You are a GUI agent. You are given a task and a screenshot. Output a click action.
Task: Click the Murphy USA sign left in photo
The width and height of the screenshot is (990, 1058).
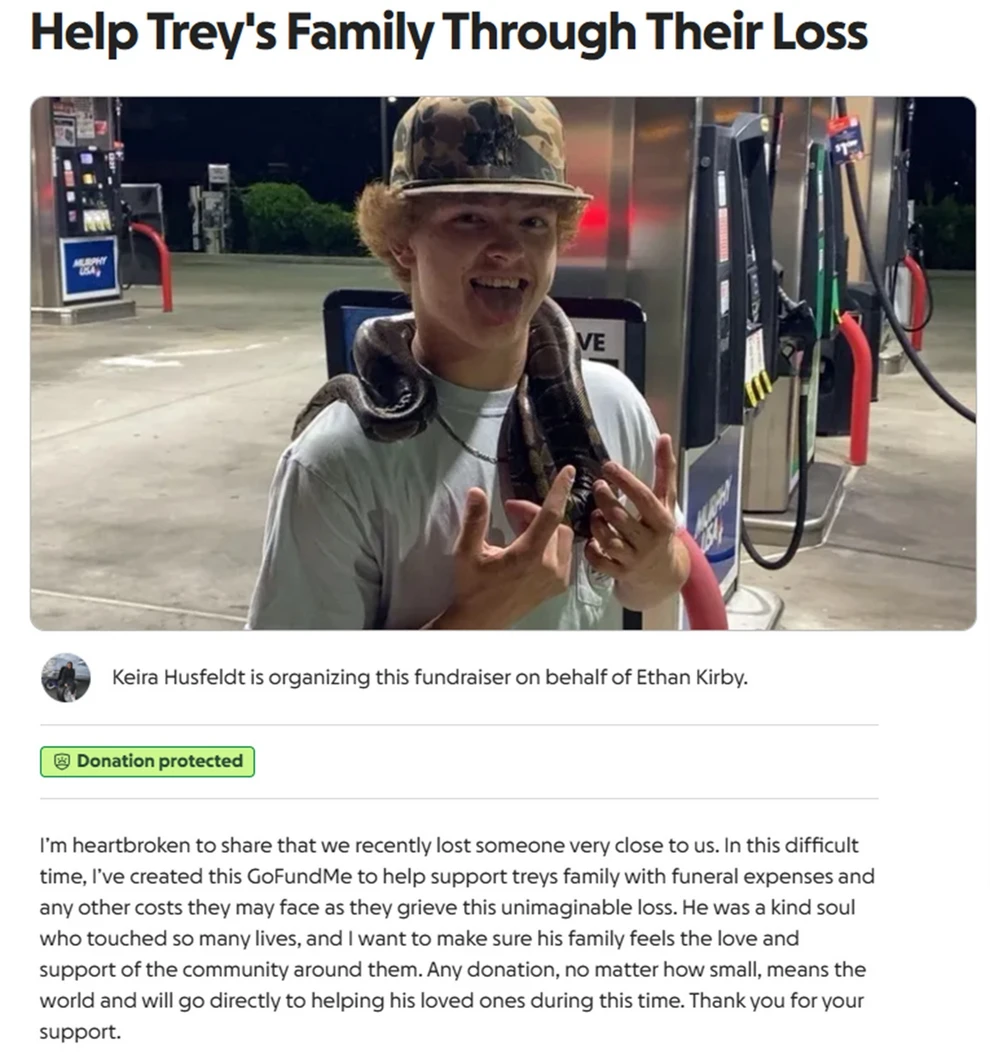(x=89, y=269)
